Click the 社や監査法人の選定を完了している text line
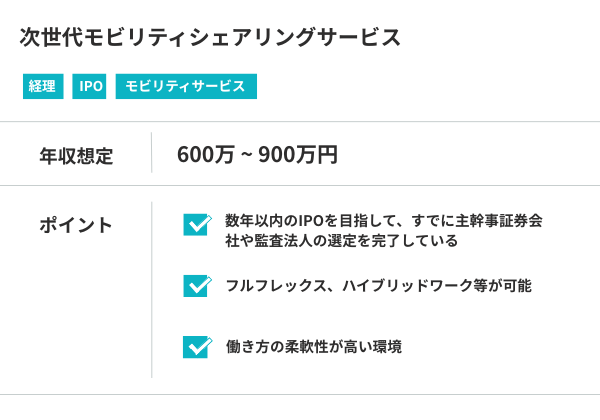Viewport: 600px width, 420px height. [x=341, y=241]
